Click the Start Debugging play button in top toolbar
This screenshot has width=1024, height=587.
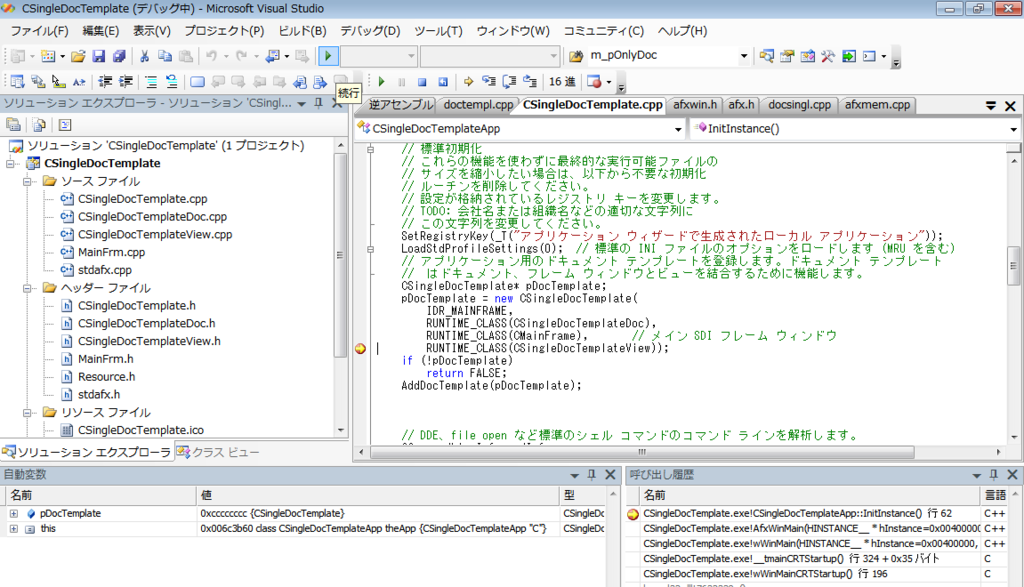(328, 56)
